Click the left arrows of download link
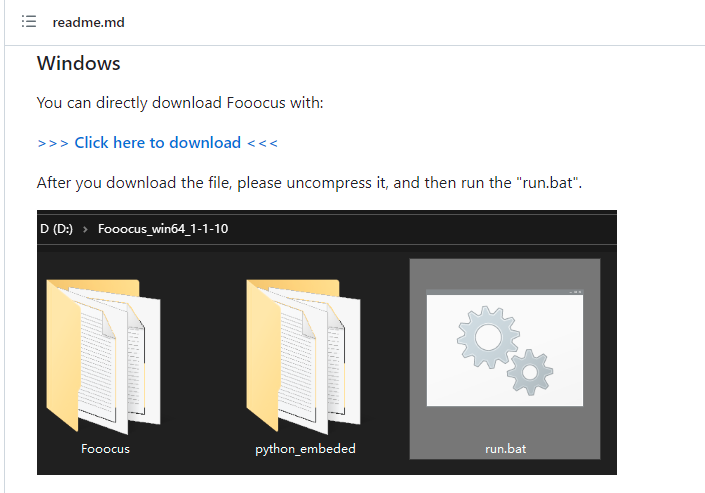The image size is (705, 493). [x=53, y=143]
